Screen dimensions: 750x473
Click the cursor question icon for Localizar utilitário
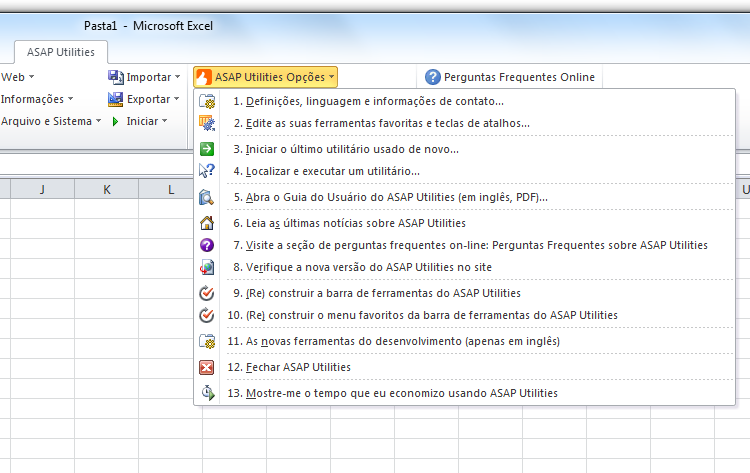(x=207, y=171)
